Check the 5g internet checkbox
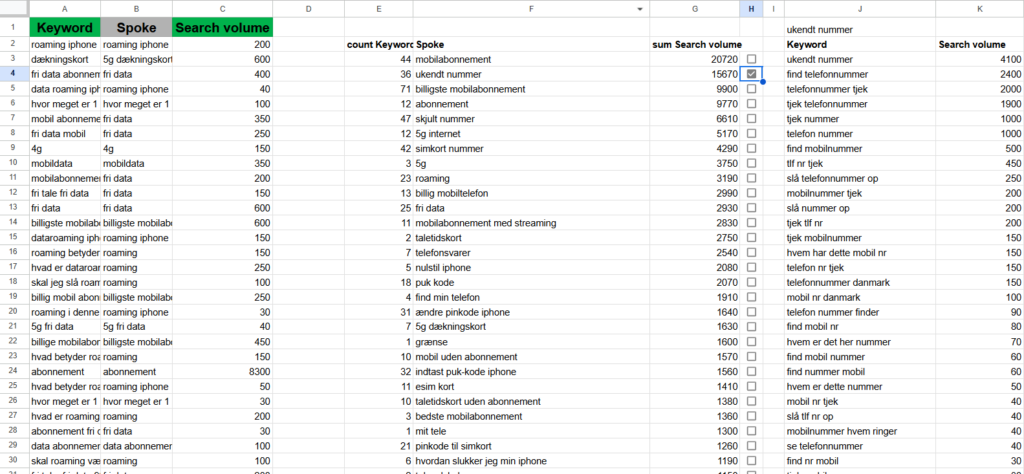 point(752,133)
